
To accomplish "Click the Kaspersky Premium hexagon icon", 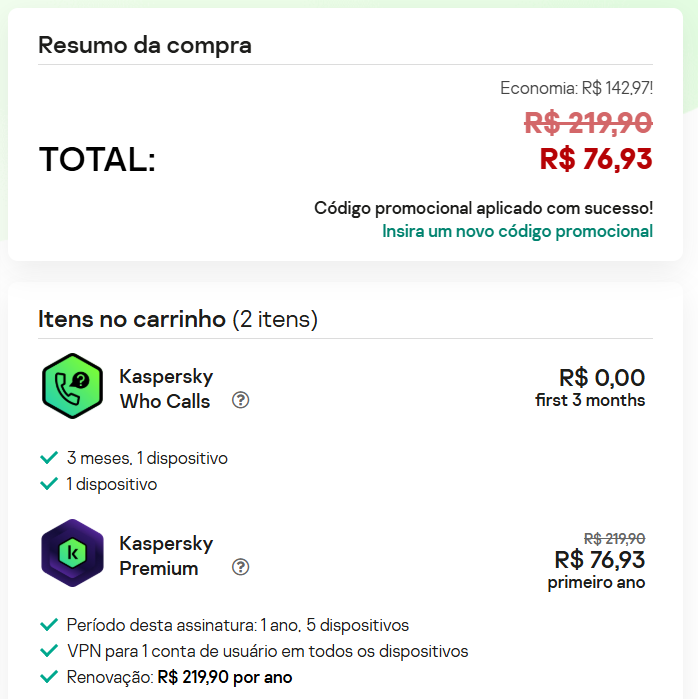I will tap(72, 553).
